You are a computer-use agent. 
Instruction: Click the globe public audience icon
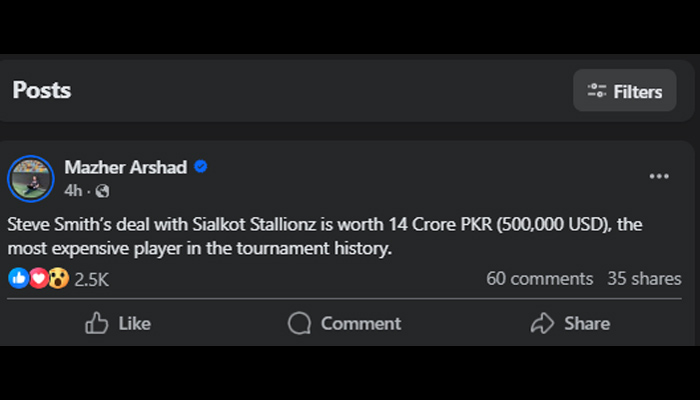102,190
